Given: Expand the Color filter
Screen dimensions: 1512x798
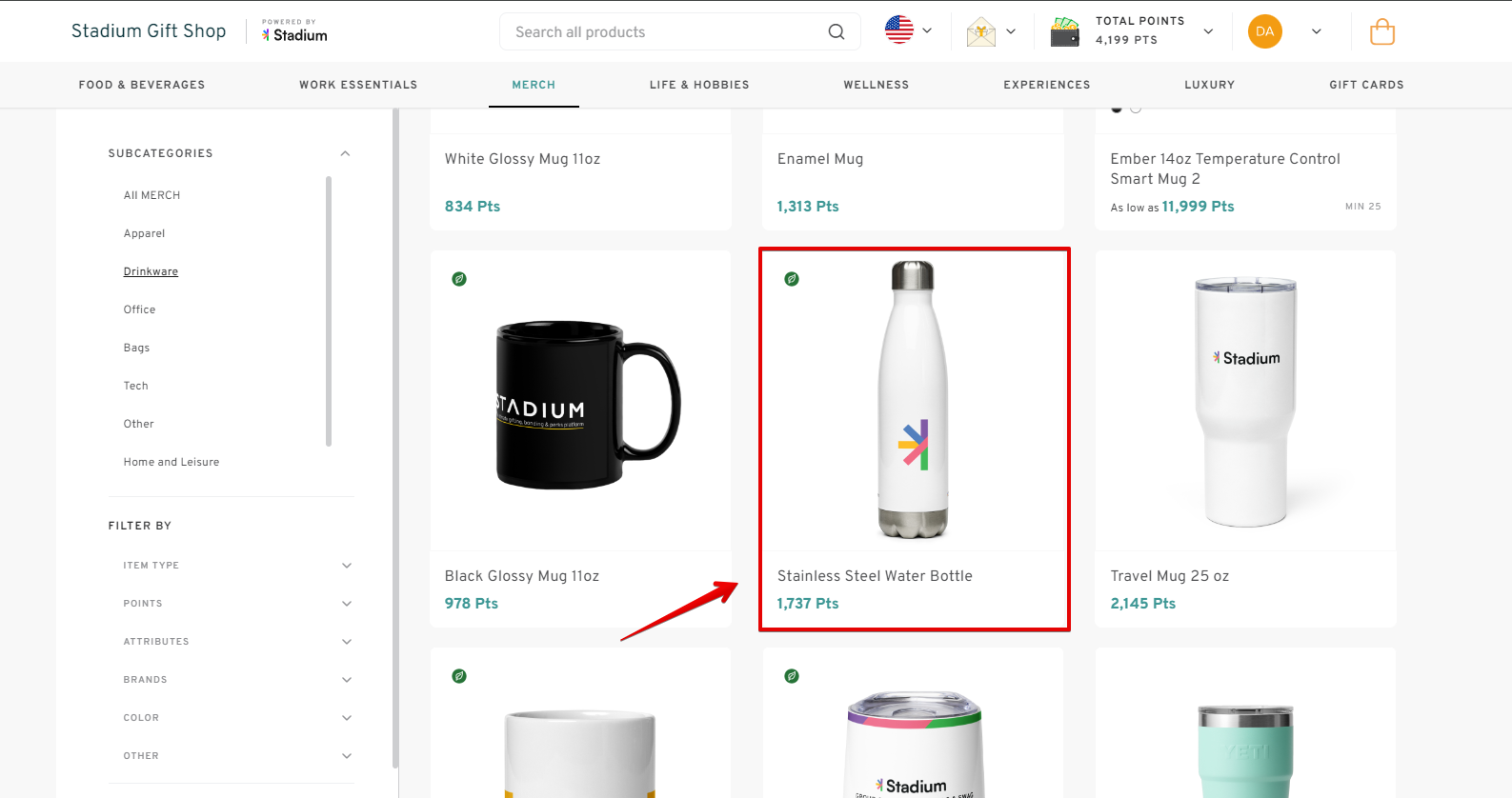Looking at the screenshot, I should click(347, 718).
